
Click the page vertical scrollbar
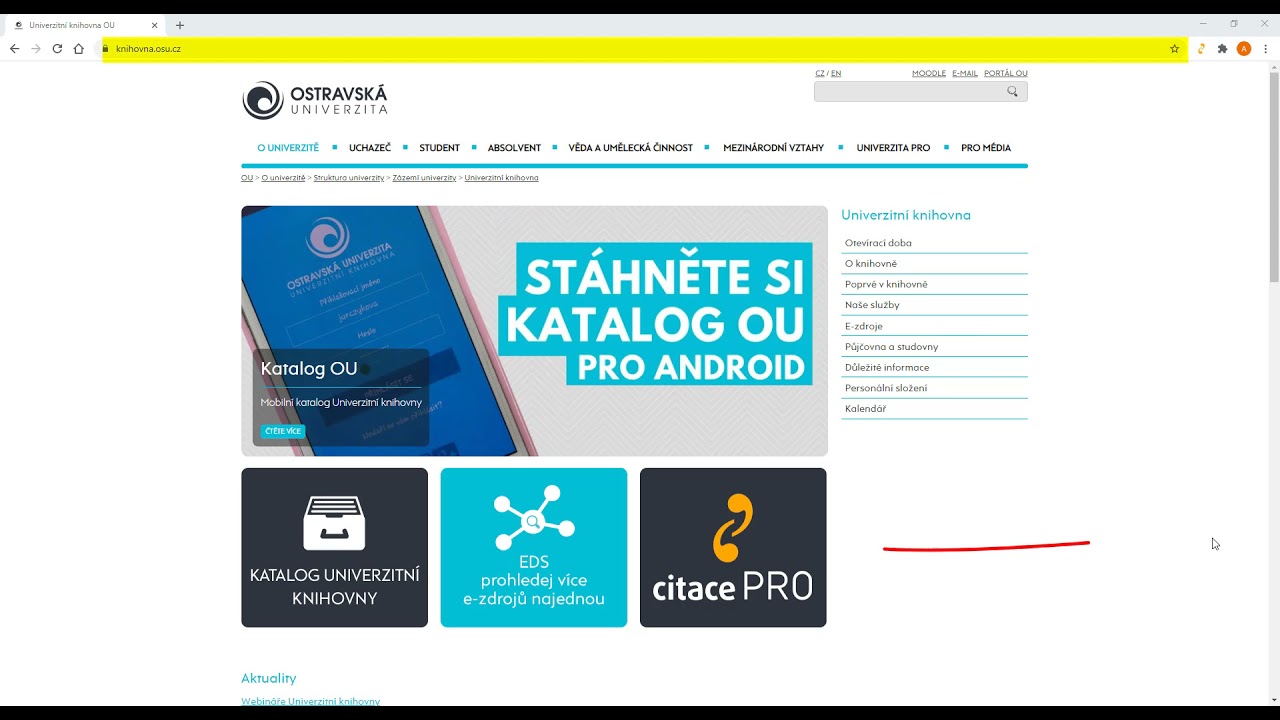pos(1274,177)
